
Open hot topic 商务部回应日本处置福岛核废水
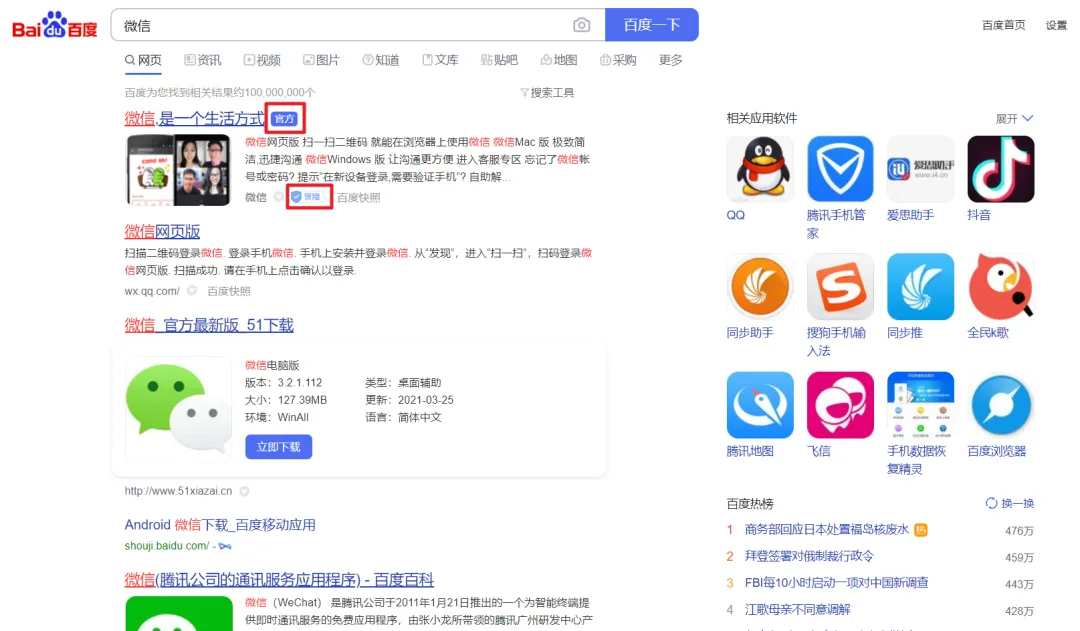coord(827,530)
